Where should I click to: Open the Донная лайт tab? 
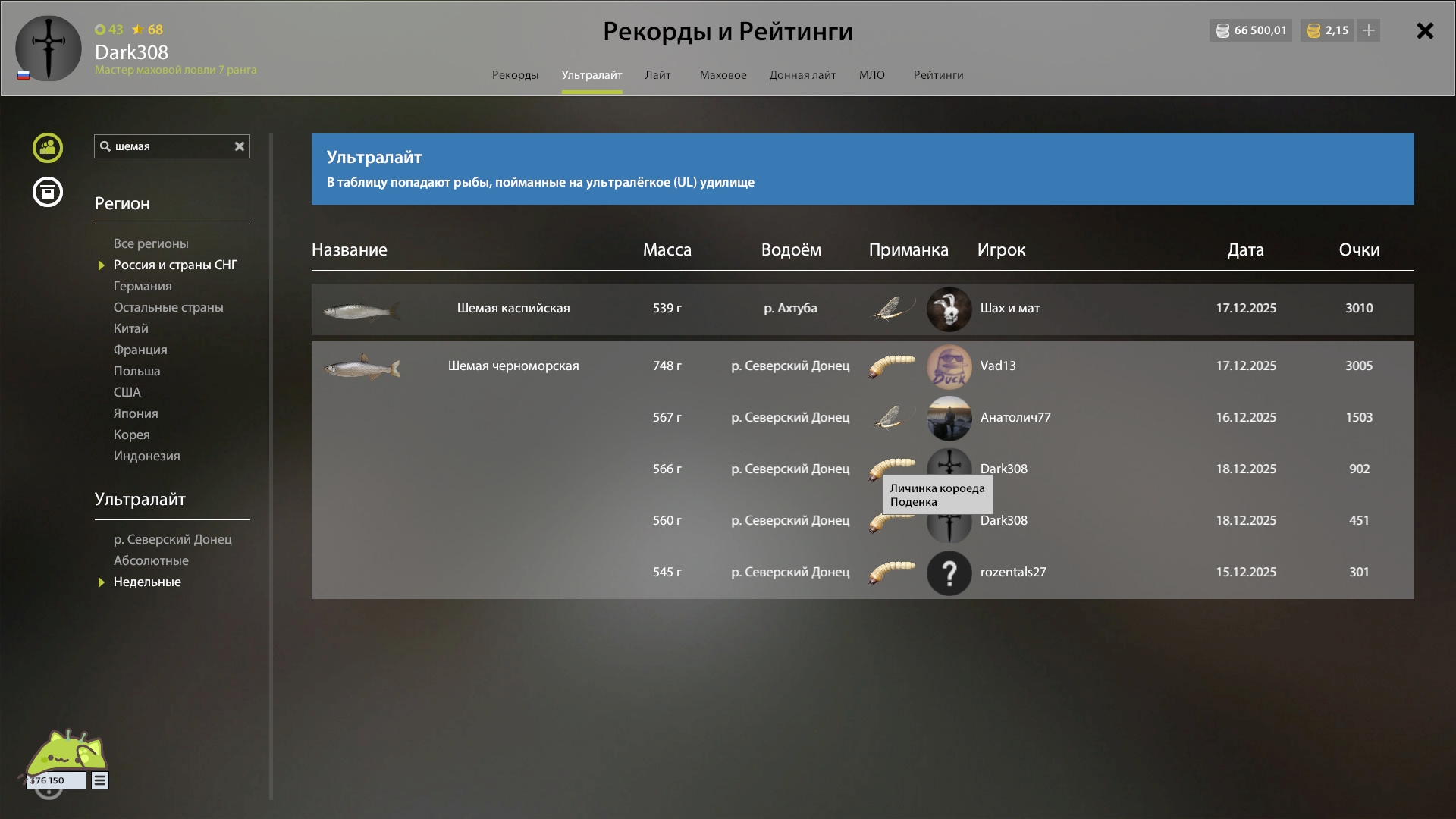tap(802, 75)
